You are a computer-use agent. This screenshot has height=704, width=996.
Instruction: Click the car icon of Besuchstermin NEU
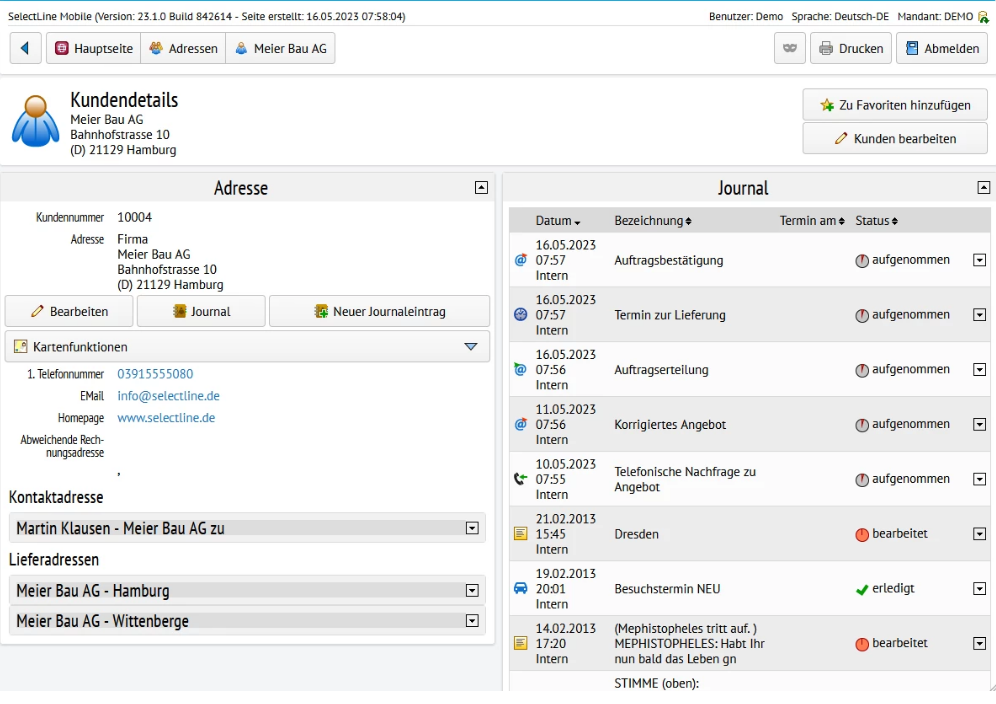[520, 589]
